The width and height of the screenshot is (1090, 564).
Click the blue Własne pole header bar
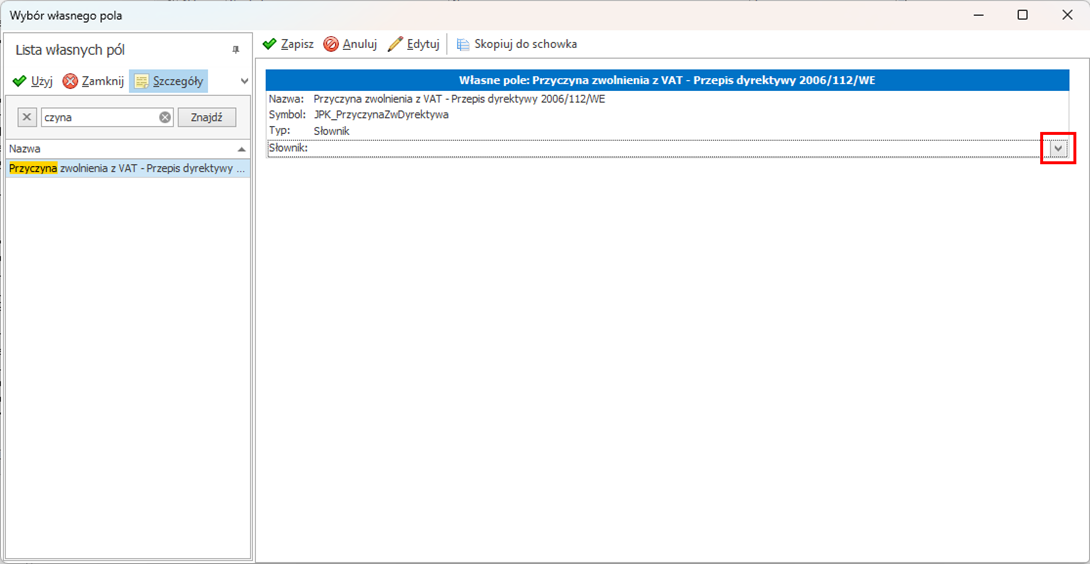pyautogui.click(x=667, y=80)
